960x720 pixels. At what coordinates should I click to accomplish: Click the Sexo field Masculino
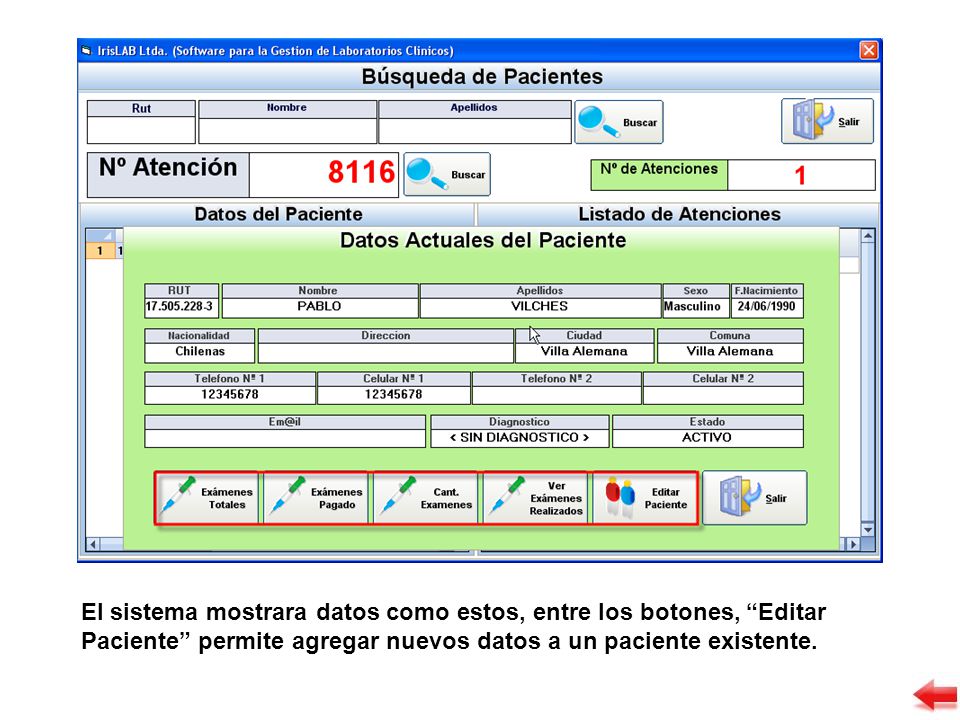tap(696, 307)
